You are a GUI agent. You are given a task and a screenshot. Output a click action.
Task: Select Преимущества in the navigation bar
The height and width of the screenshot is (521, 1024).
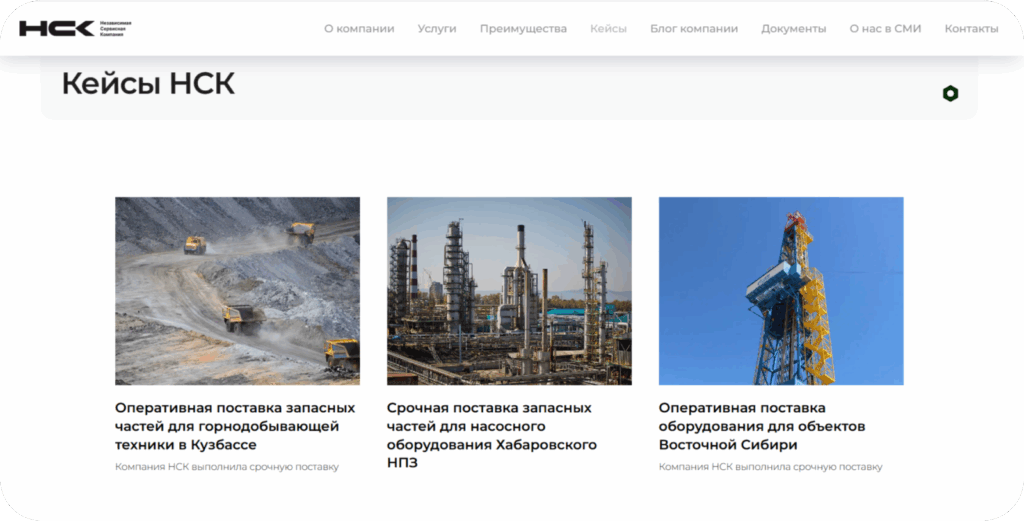pos(523,29)
